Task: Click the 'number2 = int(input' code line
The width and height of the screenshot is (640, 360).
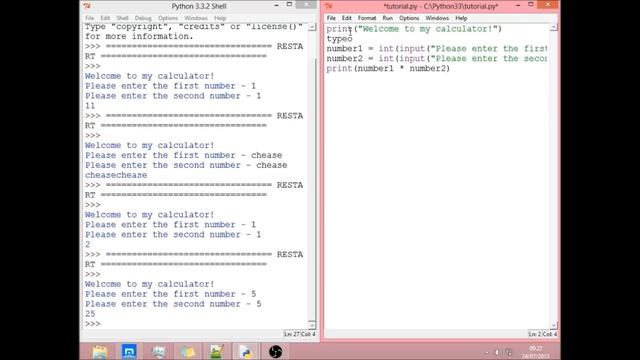Action: click(437, 58)
